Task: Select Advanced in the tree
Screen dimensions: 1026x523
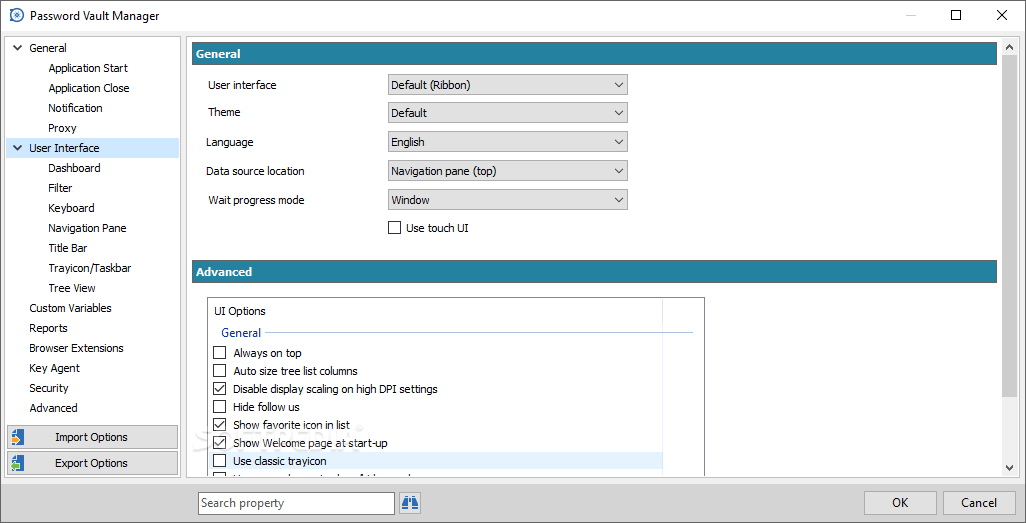Action: click(x=53, y=408)
